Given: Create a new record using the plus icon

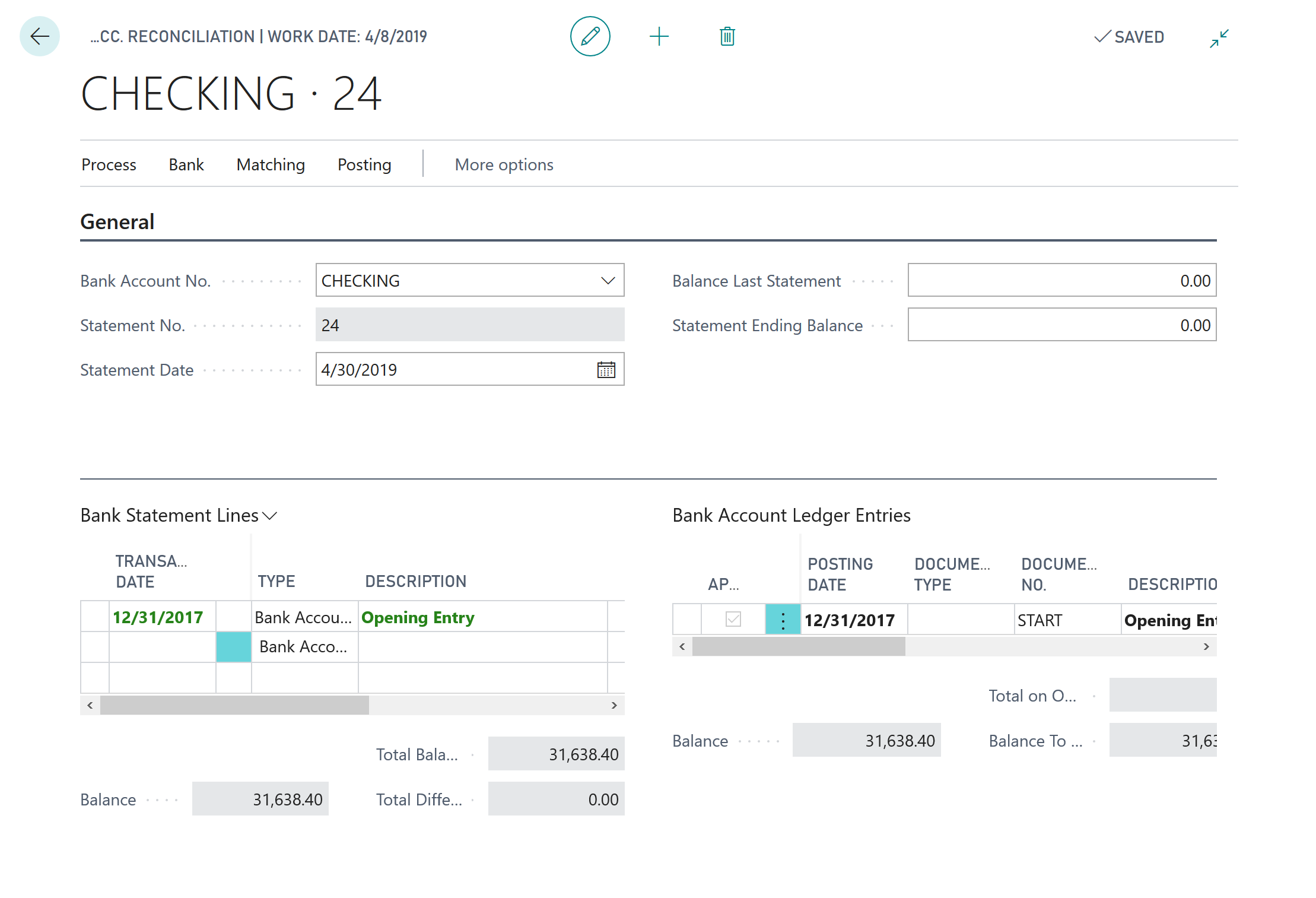Looking at the screenshot, I should (659, 36).
